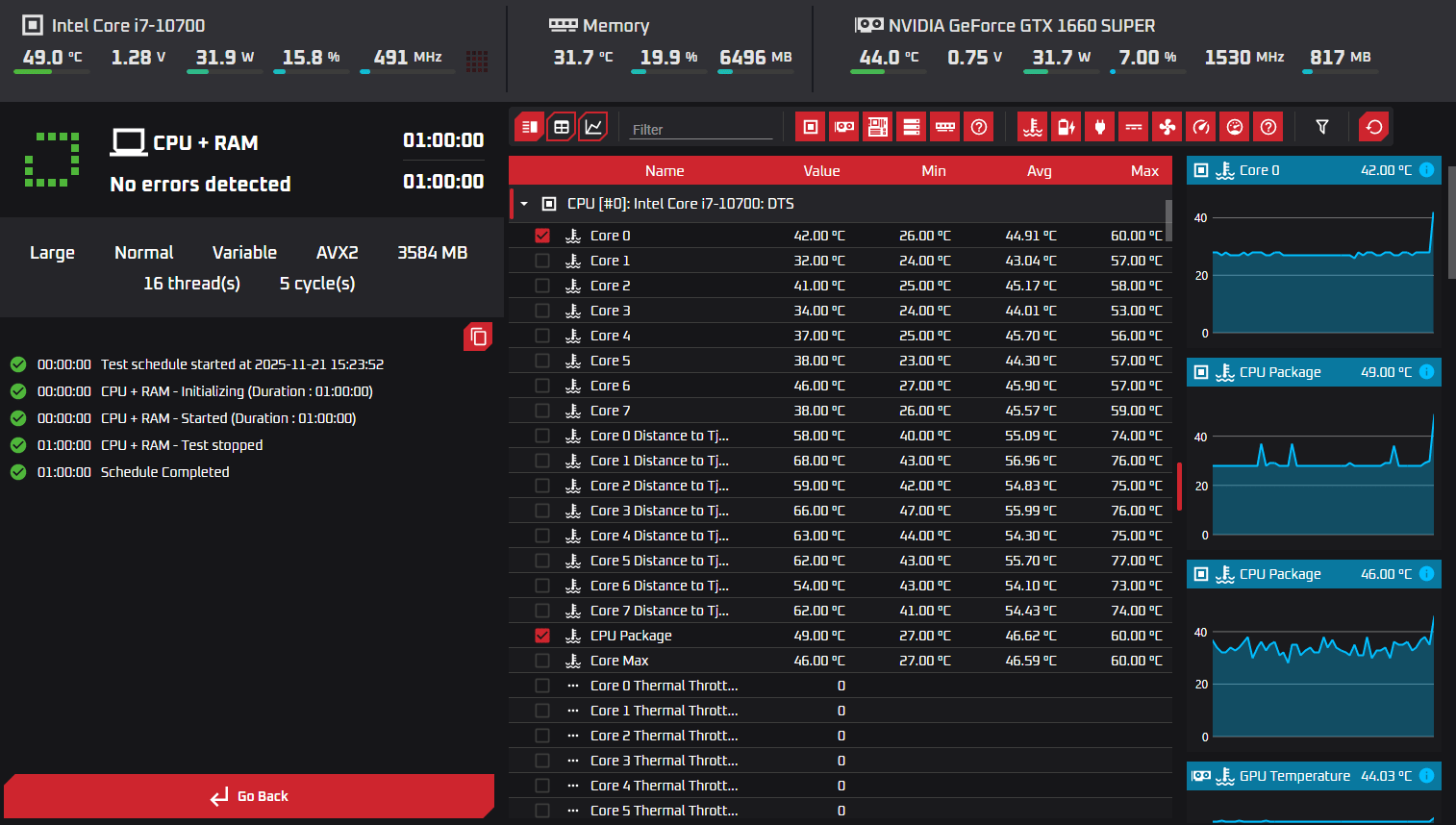Click the 'Test schedule started' log entry
This screenshot has width=1456, height=825.
[x=242, y=364]
